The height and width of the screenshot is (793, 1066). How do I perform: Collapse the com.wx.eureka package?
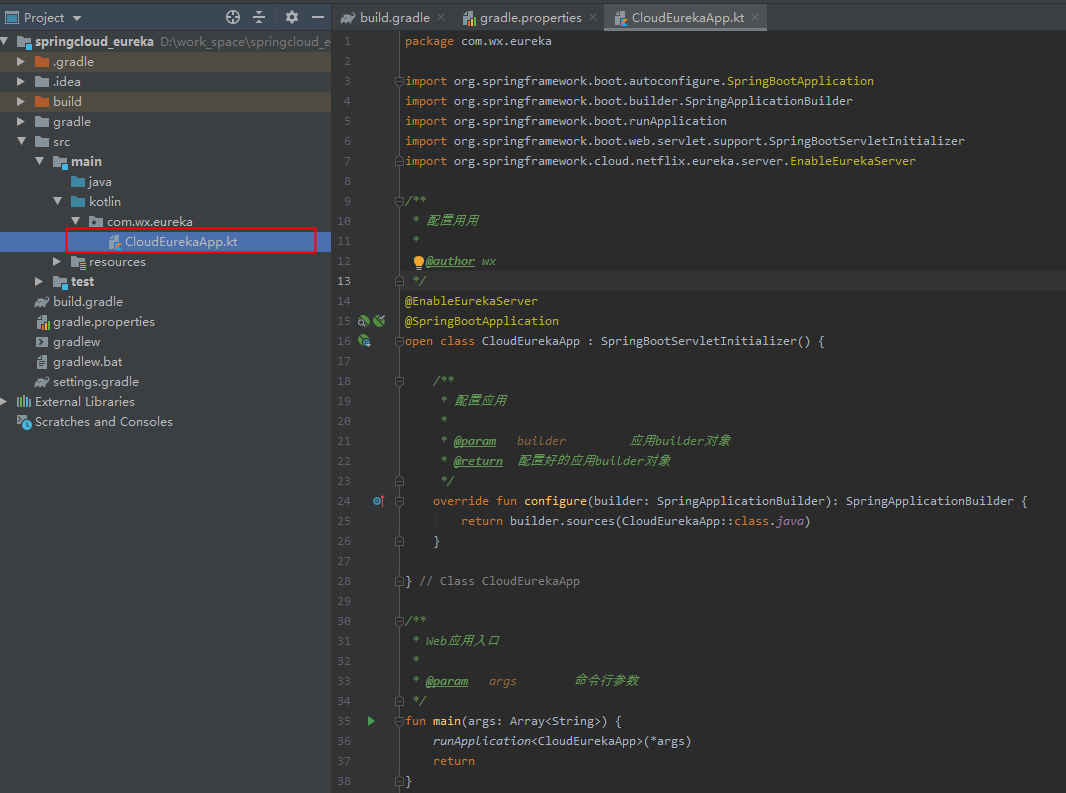point(75,222)
